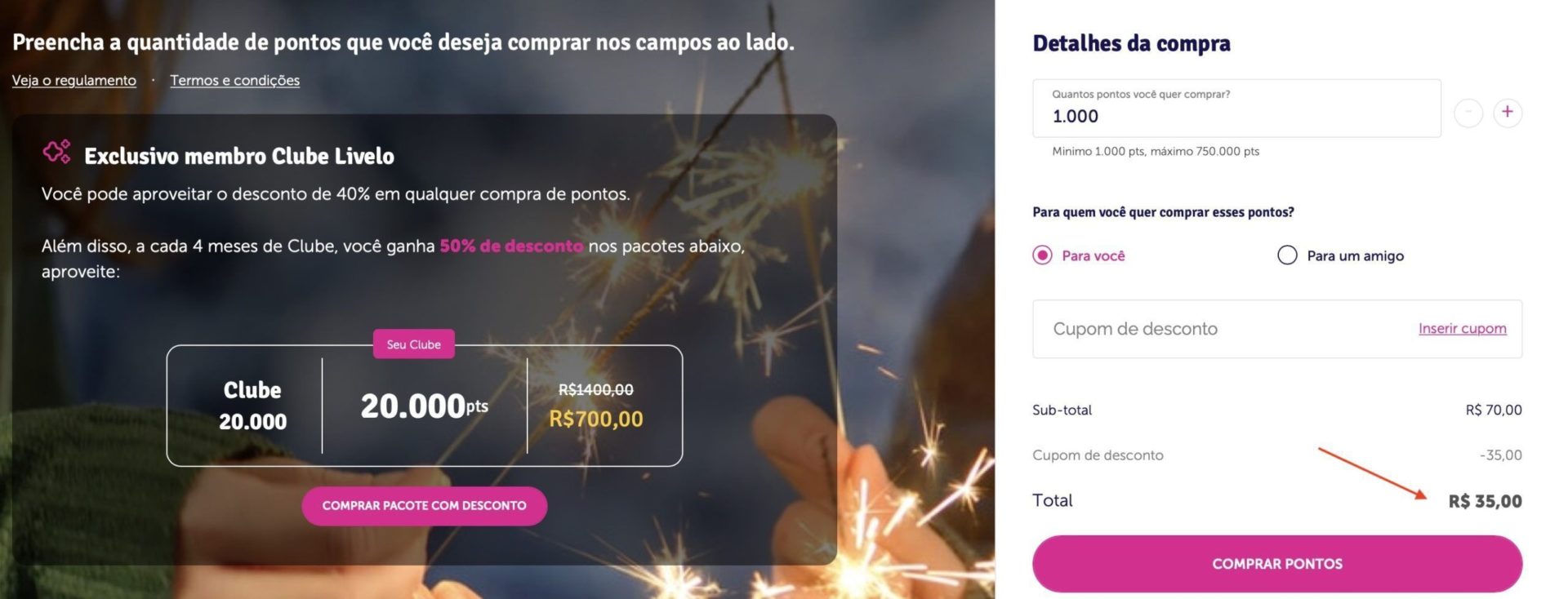The image size is (1568, 599).
Task: Click the struck-through R$1400,00 original price
Action: coord(596,390)
